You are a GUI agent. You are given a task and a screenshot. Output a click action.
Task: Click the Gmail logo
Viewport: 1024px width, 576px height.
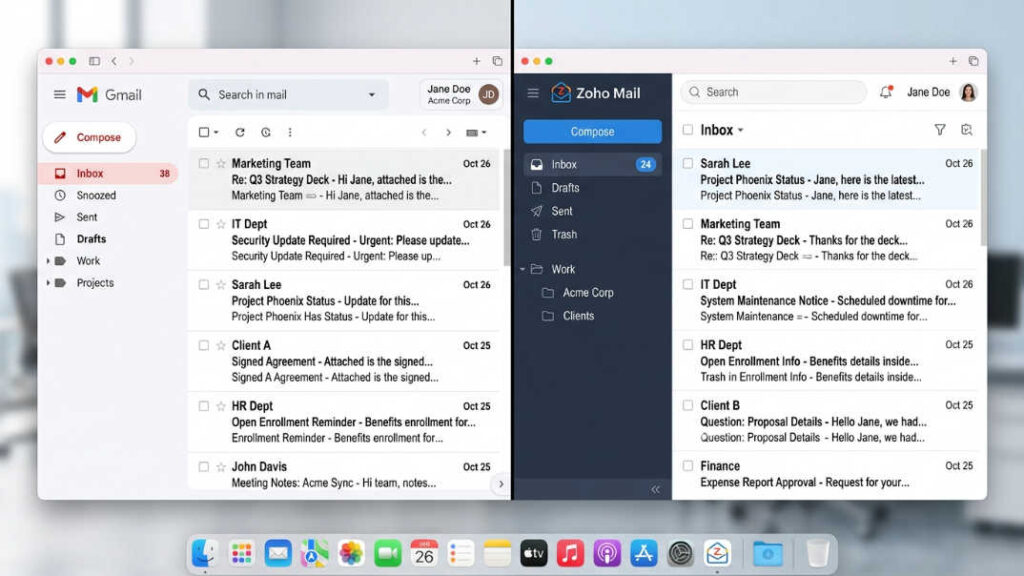[109, 95]
